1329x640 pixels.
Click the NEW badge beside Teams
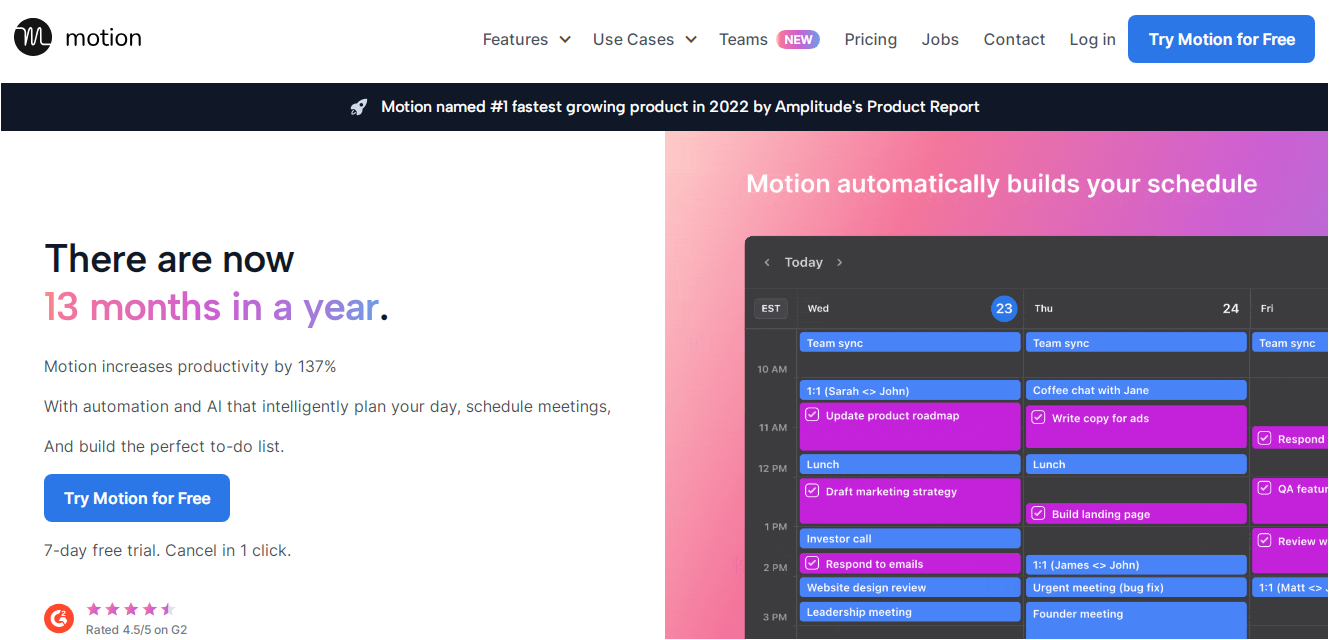pos(798,39)
